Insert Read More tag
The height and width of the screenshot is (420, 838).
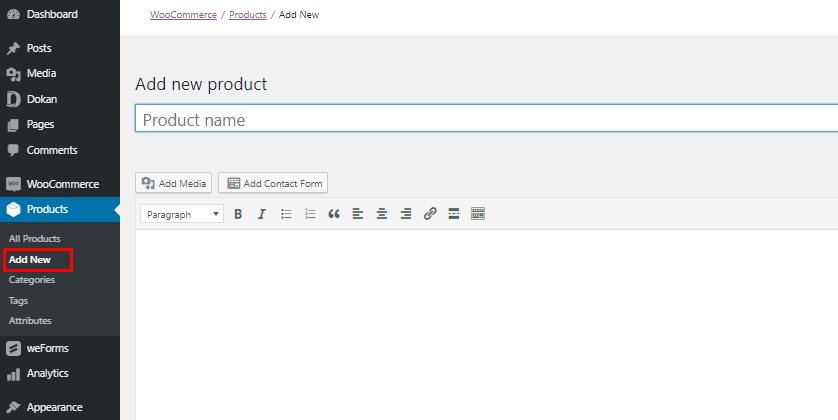(x=454, y=214)
